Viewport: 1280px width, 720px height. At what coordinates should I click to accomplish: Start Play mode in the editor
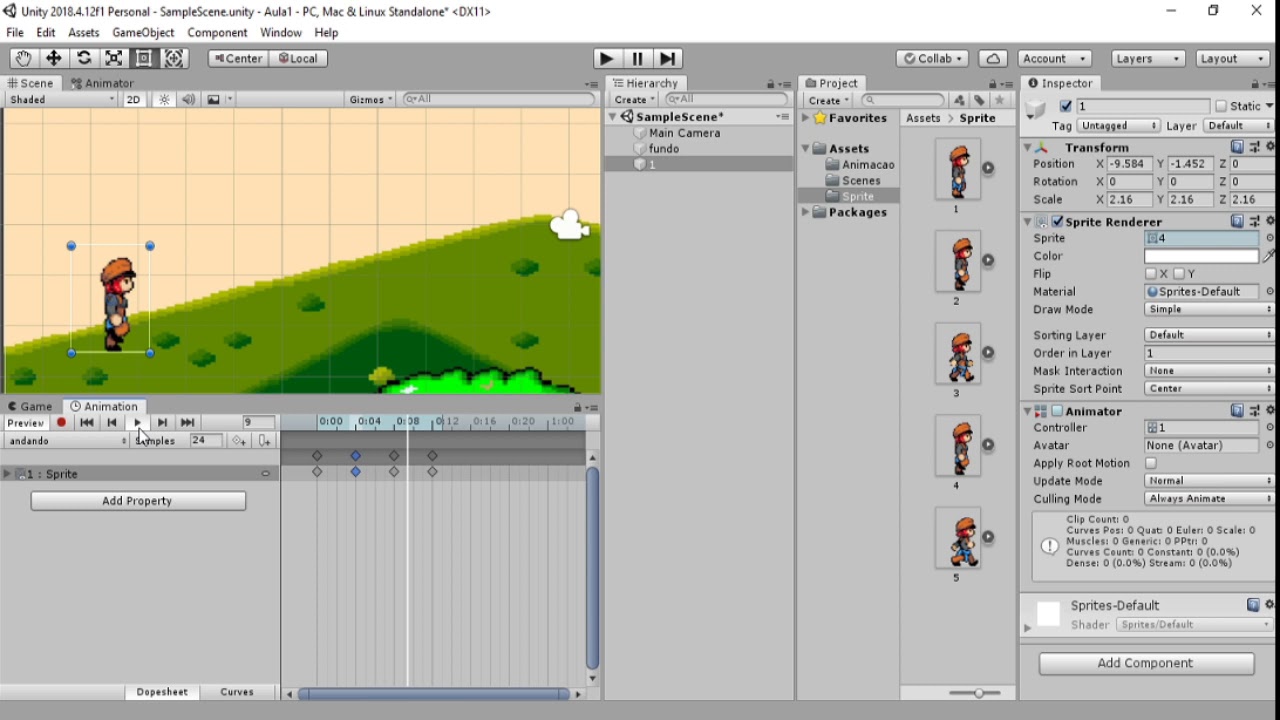tap(606, 58)
